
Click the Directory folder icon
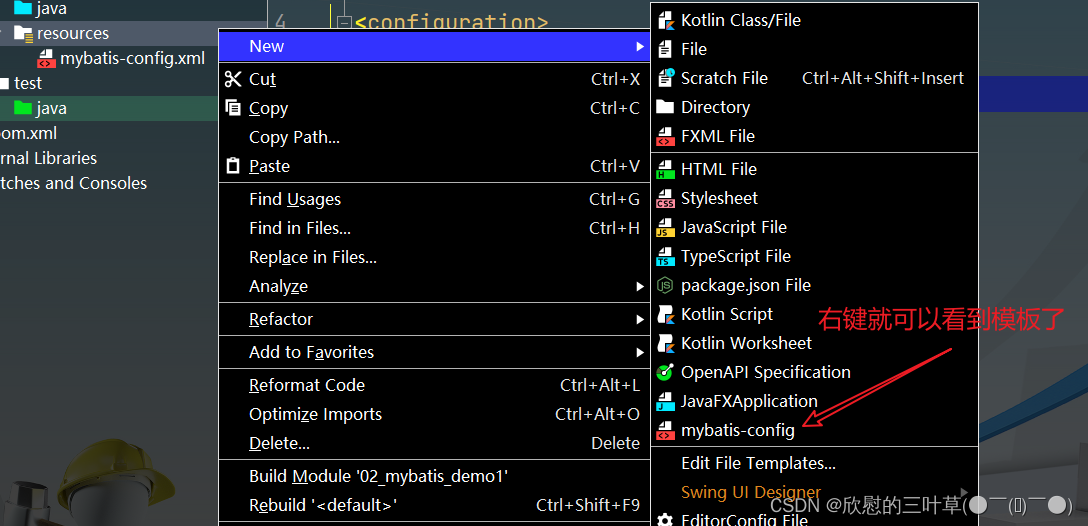665,107
